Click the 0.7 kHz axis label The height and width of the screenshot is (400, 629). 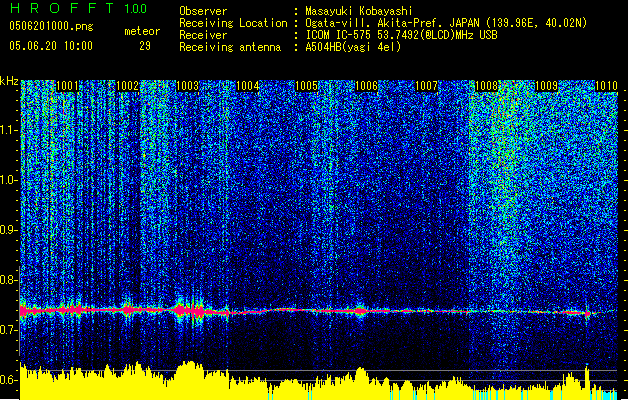pyautogui.click(x=9, y=330)
